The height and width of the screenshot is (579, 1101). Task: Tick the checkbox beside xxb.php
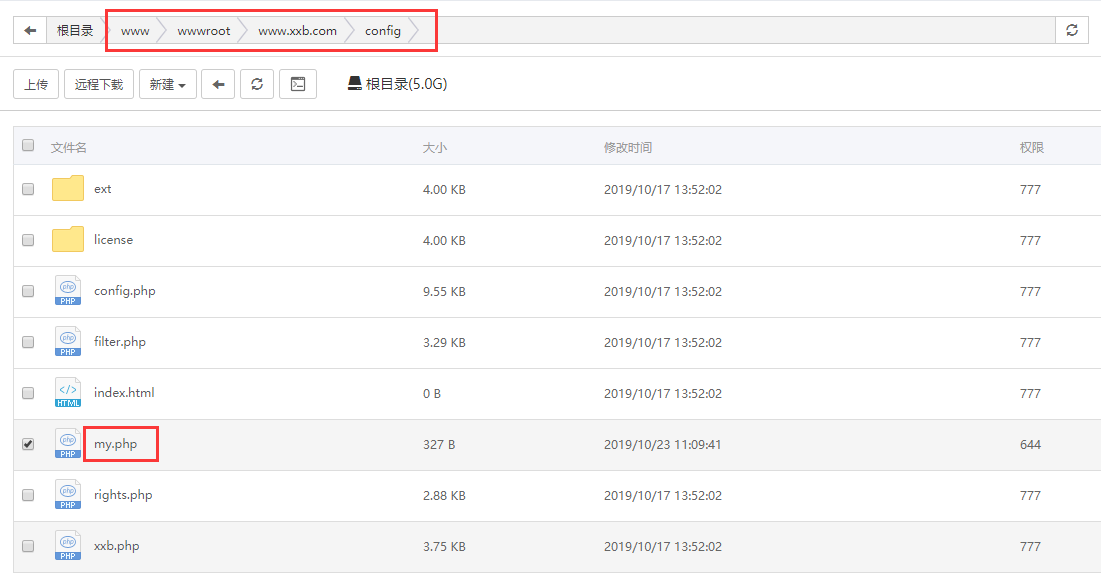click(x=28, y=546)
